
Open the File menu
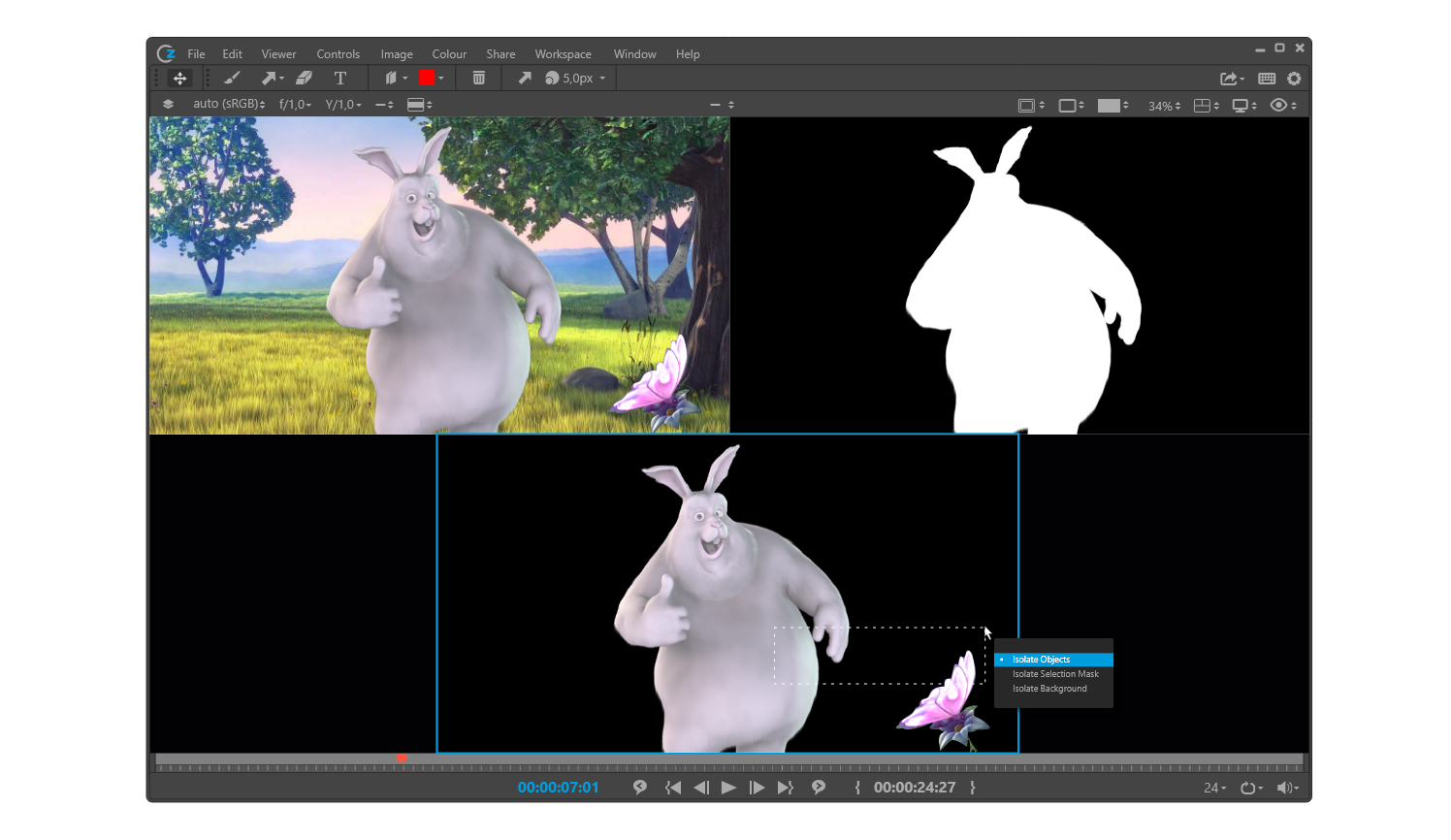[196, 54]
